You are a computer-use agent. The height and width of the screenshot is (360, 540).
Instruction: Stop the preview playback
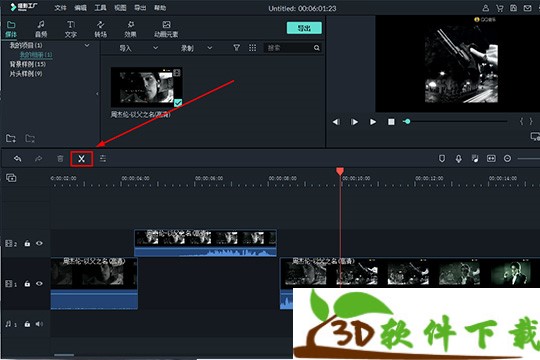(391, 122)
